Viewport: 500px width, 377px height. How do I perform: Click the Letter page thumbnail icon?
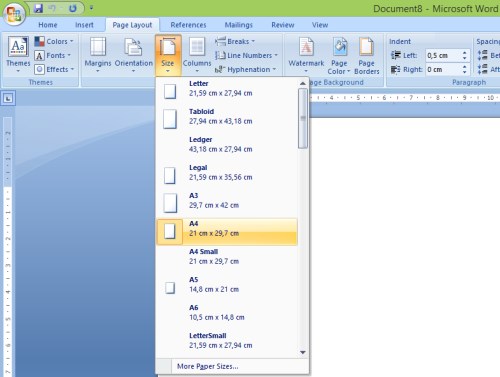(170, 91)
